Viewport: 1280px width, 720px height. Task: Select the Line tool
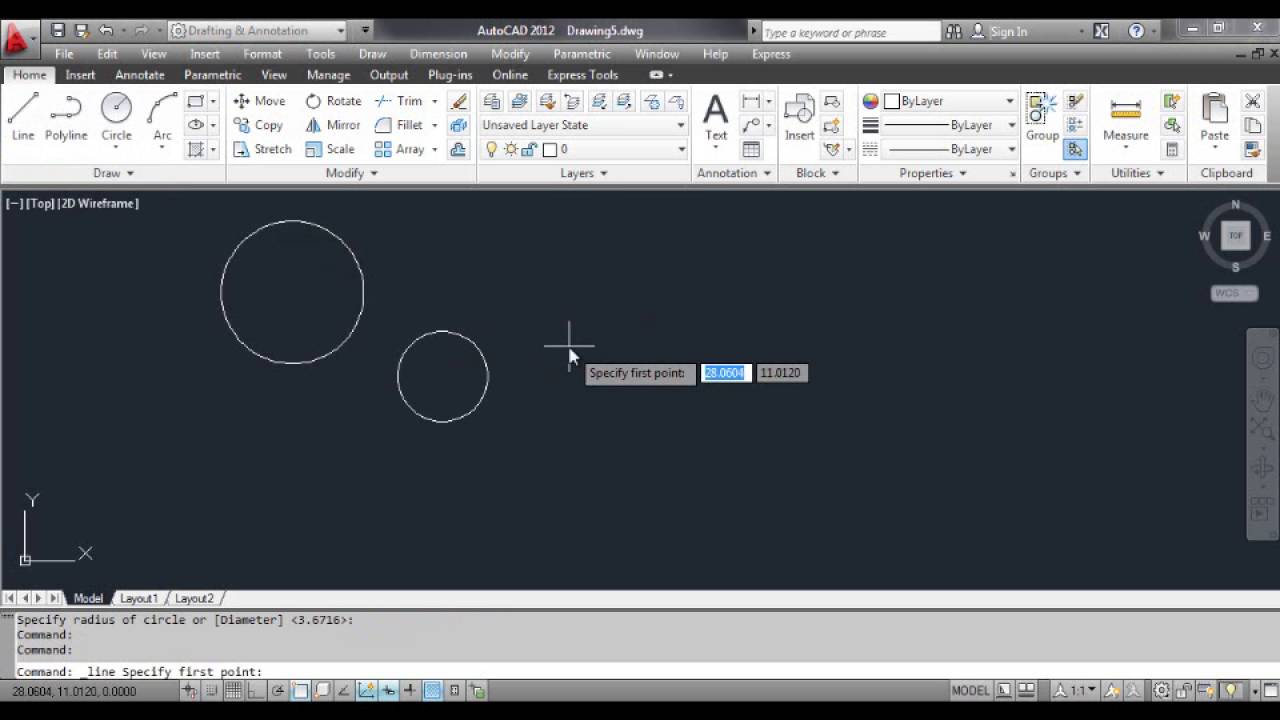(x=23, y=118)
